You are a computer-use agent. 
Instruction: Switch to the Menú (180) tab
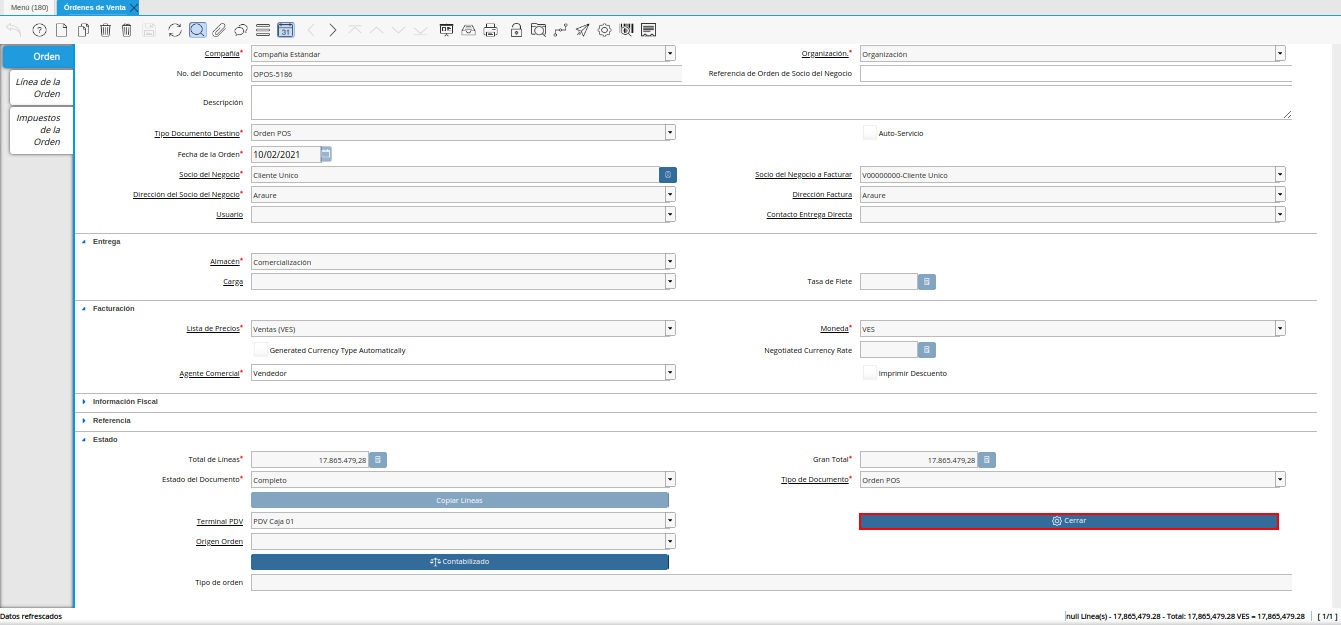click(29, 7)
